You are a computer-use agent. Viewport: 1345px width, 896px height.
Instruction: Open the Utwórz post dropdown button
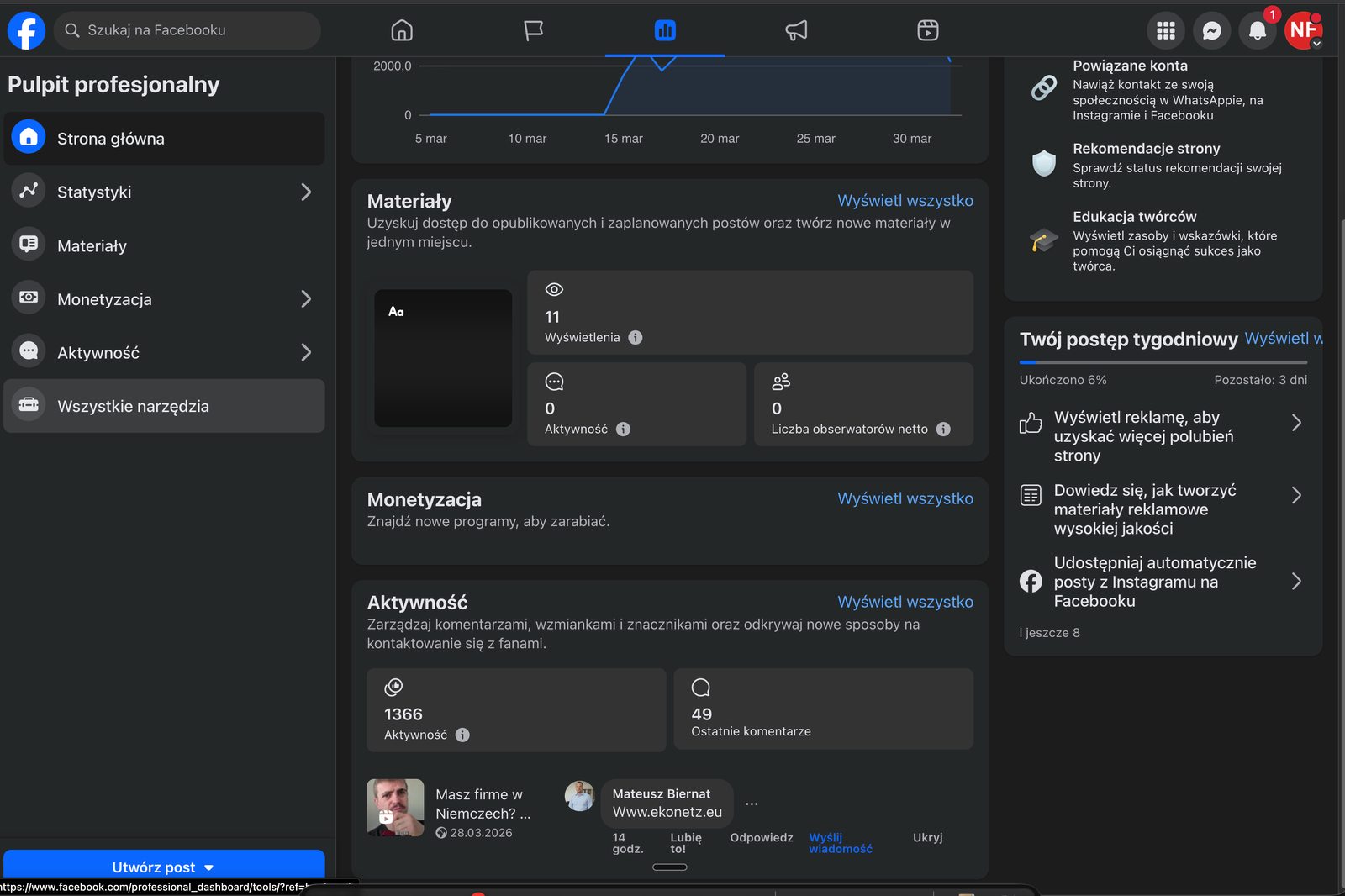pos(164,867)
